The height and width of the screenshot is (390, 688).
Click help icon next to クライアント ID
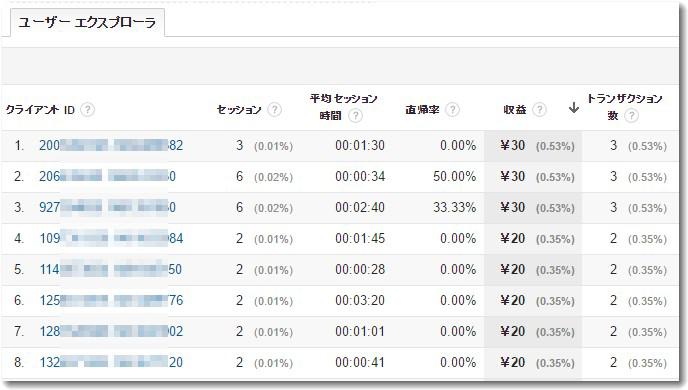87,109
